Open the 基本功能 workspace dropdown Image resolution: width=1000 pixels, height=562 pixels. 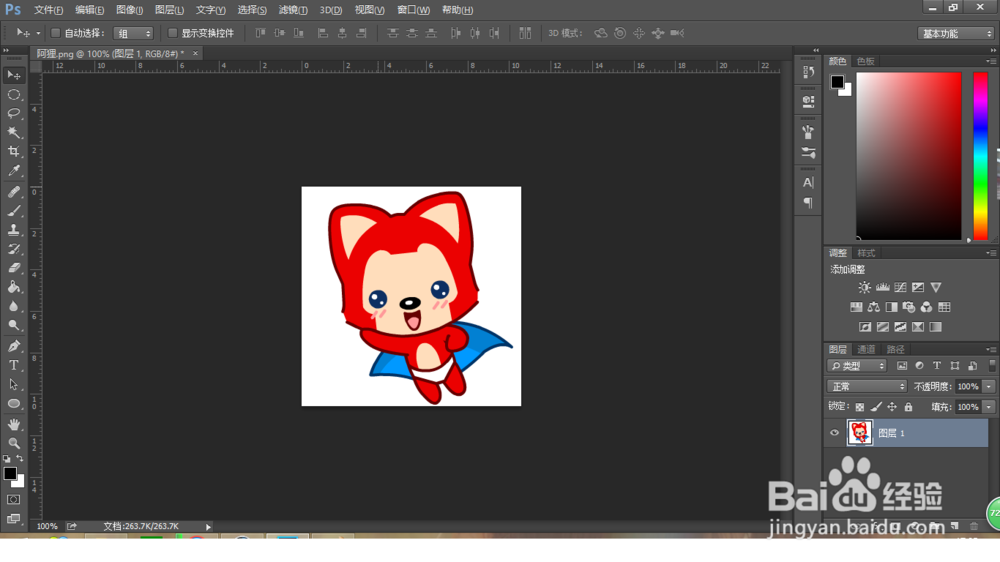click(x=955, y=33)
